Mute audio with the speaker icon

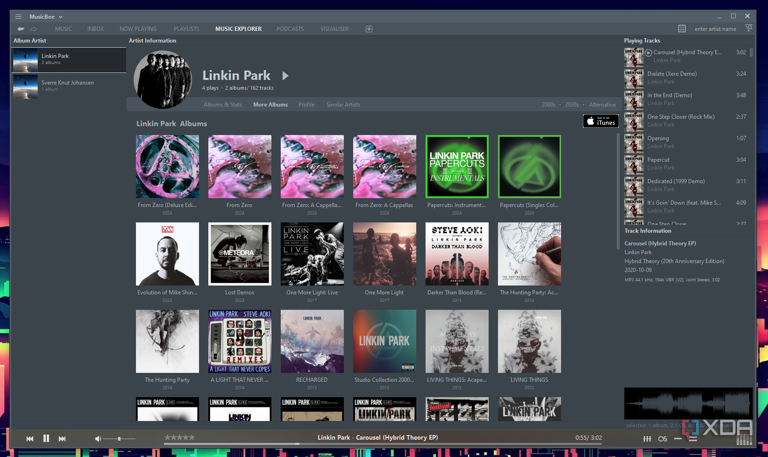pos(97,438)
